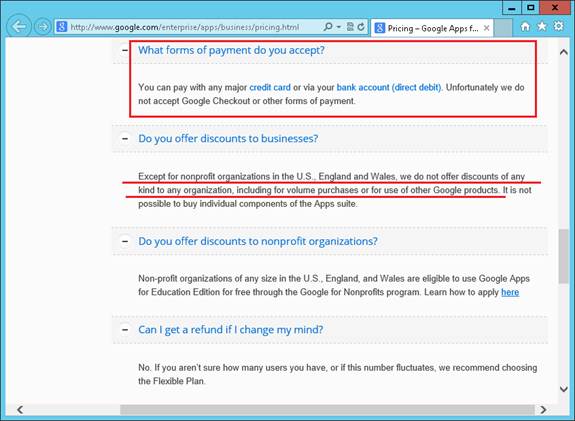Screen dimensions: 575x421
Task: Close the Pricing – Google Apps tab
Action: pyautogui.click(x=486, y=28)
